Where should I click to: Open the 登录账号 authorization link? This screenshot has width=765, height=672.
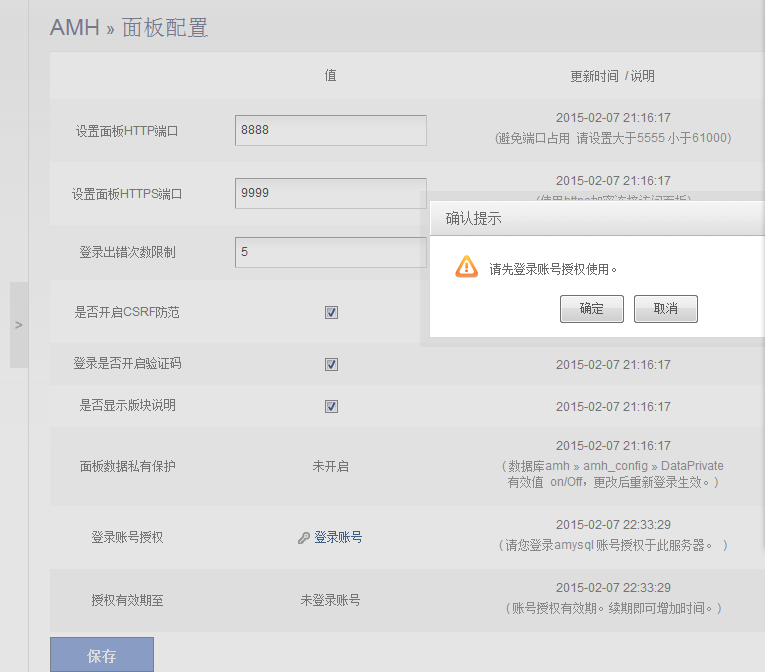[338, 537]
